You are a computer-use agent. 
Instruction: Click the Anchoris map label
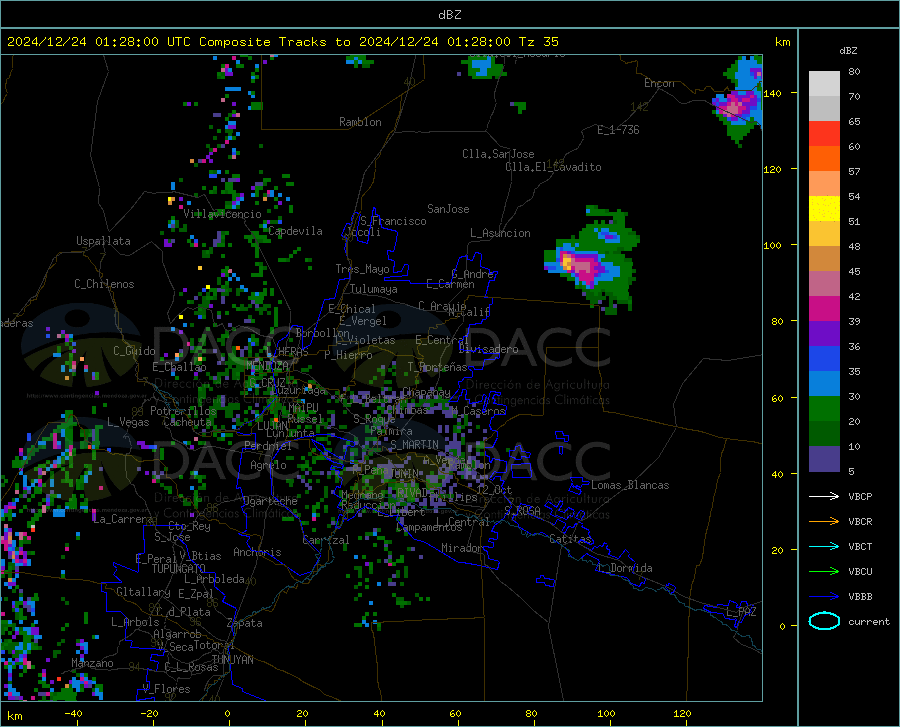pos(257,552)
